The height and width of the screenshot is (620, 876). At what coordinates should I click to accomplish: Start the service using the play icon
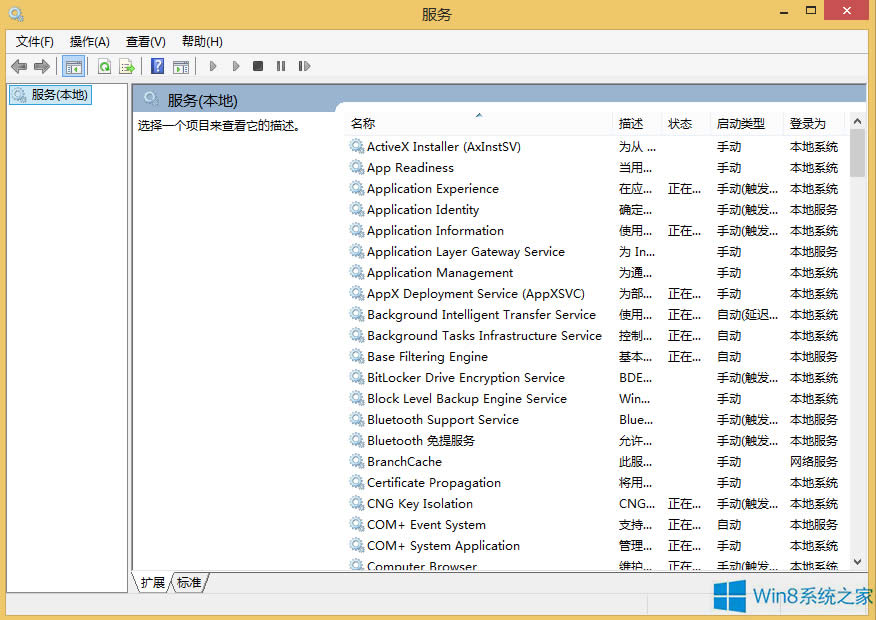pyautogui.click(x=213, y=66)
